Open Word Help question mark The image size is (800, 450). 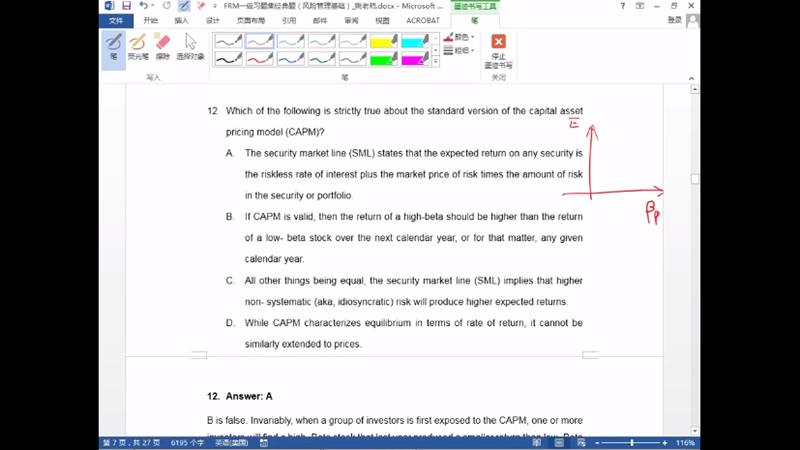pos(622,6)
